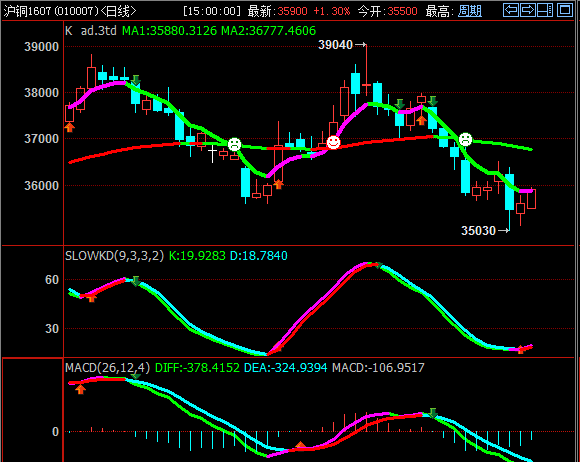Click the <日线> daily period label
Viewport: 580px width, 462px height.
118,11
